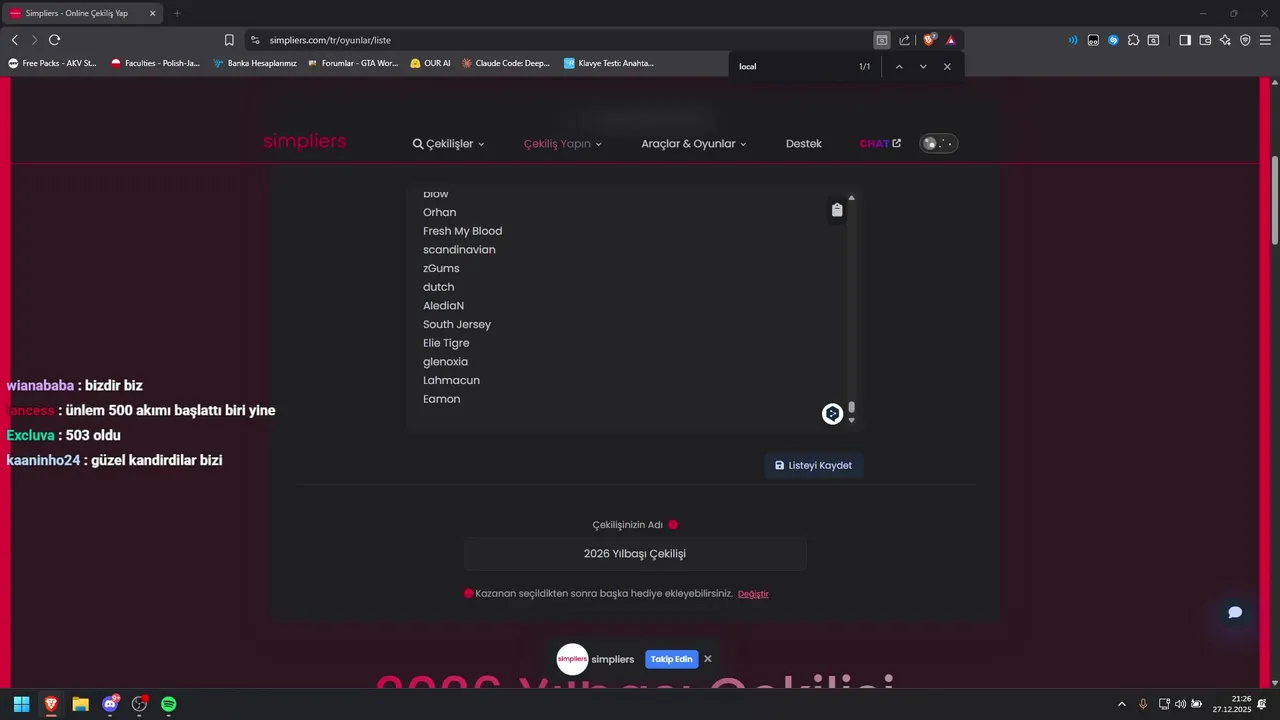Open the browser extensions puzzle icon
The image size is (1280, 720).
click(1133, 40)
